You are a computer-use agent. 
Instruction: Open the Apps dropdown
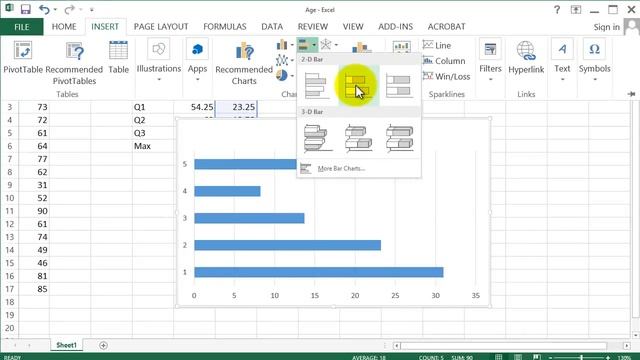(x=198, y=60)
